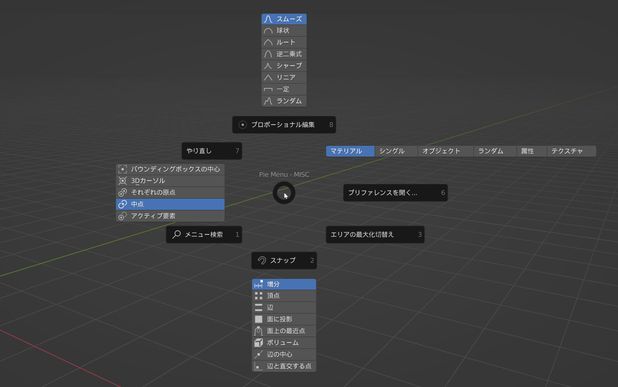Click the pie menu center circle
This screenshot has width=618, height=387.
[x=284, y=193]
